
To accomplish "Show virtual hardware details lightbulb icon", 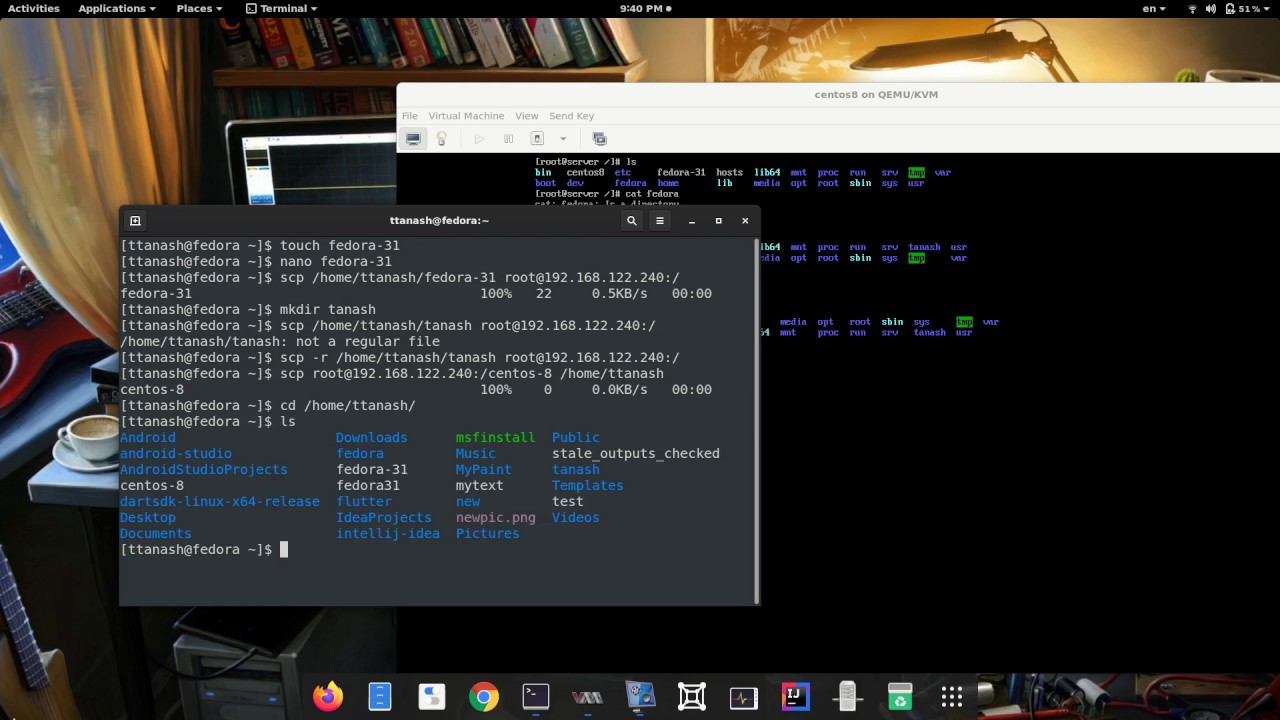I will [441, 139].
